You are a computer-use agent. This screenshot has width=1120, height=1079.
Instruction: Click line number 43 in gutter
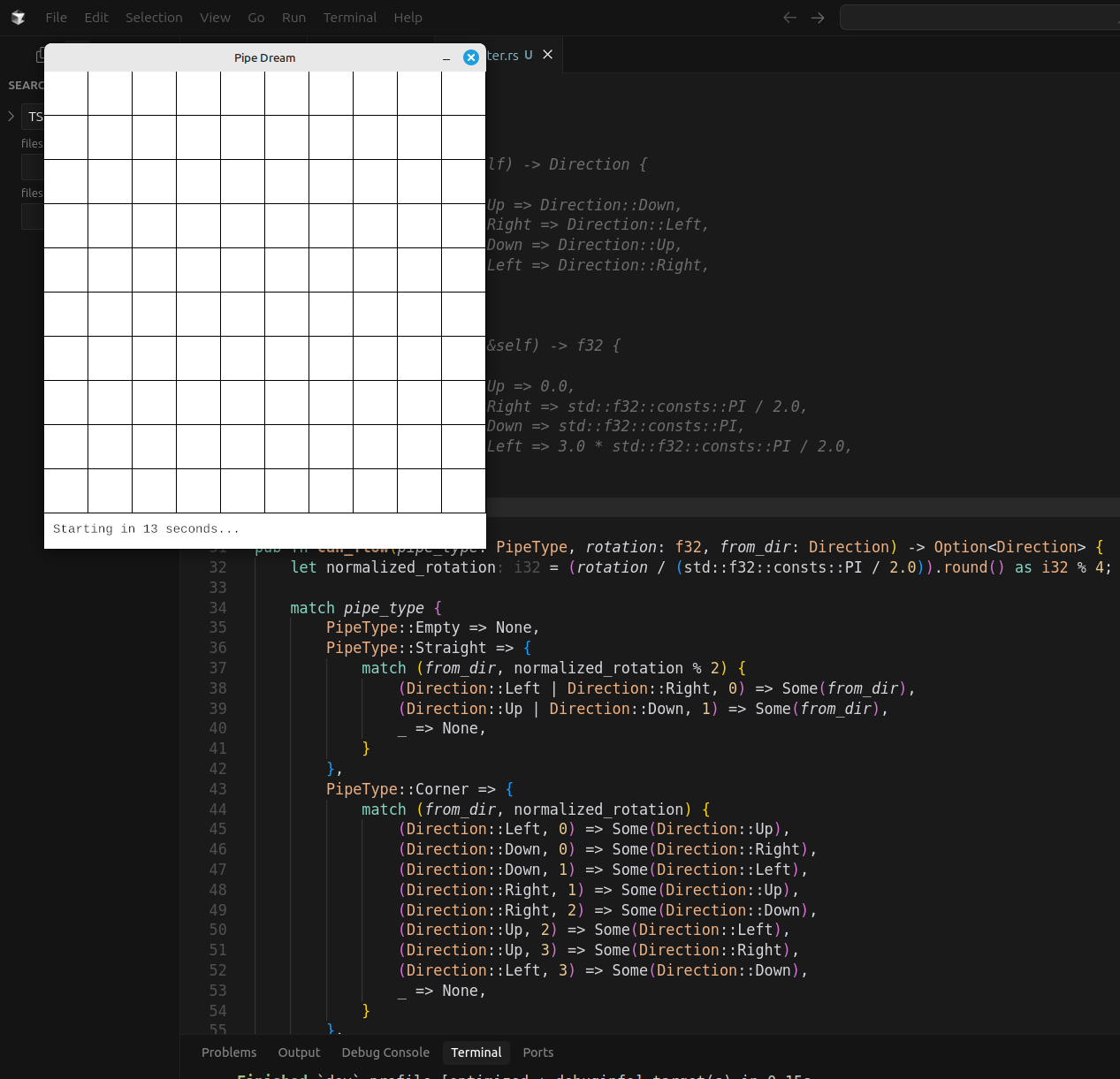pos(217,789)
